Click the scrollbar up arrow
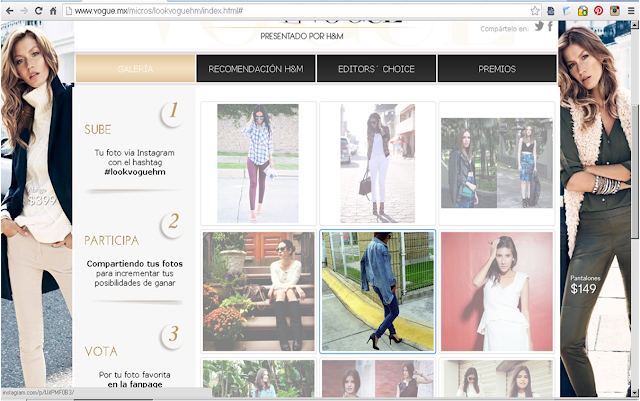The width and height of the screenshot is (640, 401). (x=635, y=25)
